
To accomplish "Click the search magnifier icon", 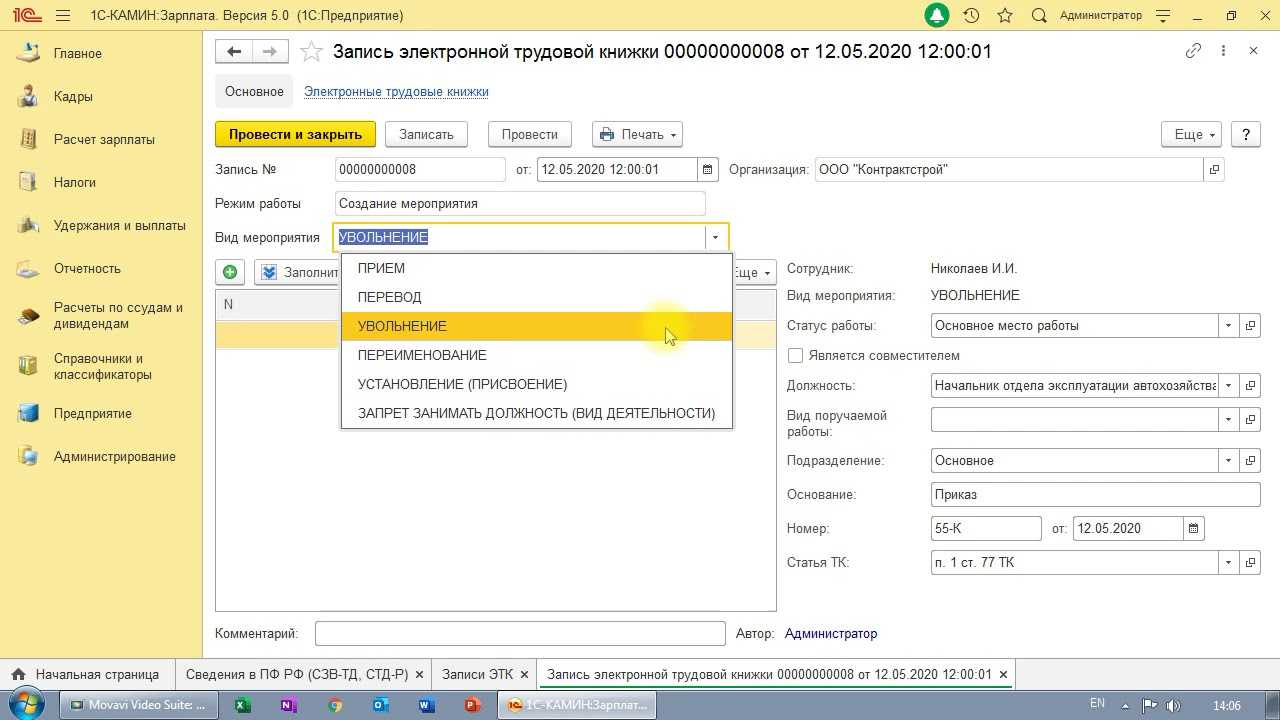I will tap(1039, 16).
